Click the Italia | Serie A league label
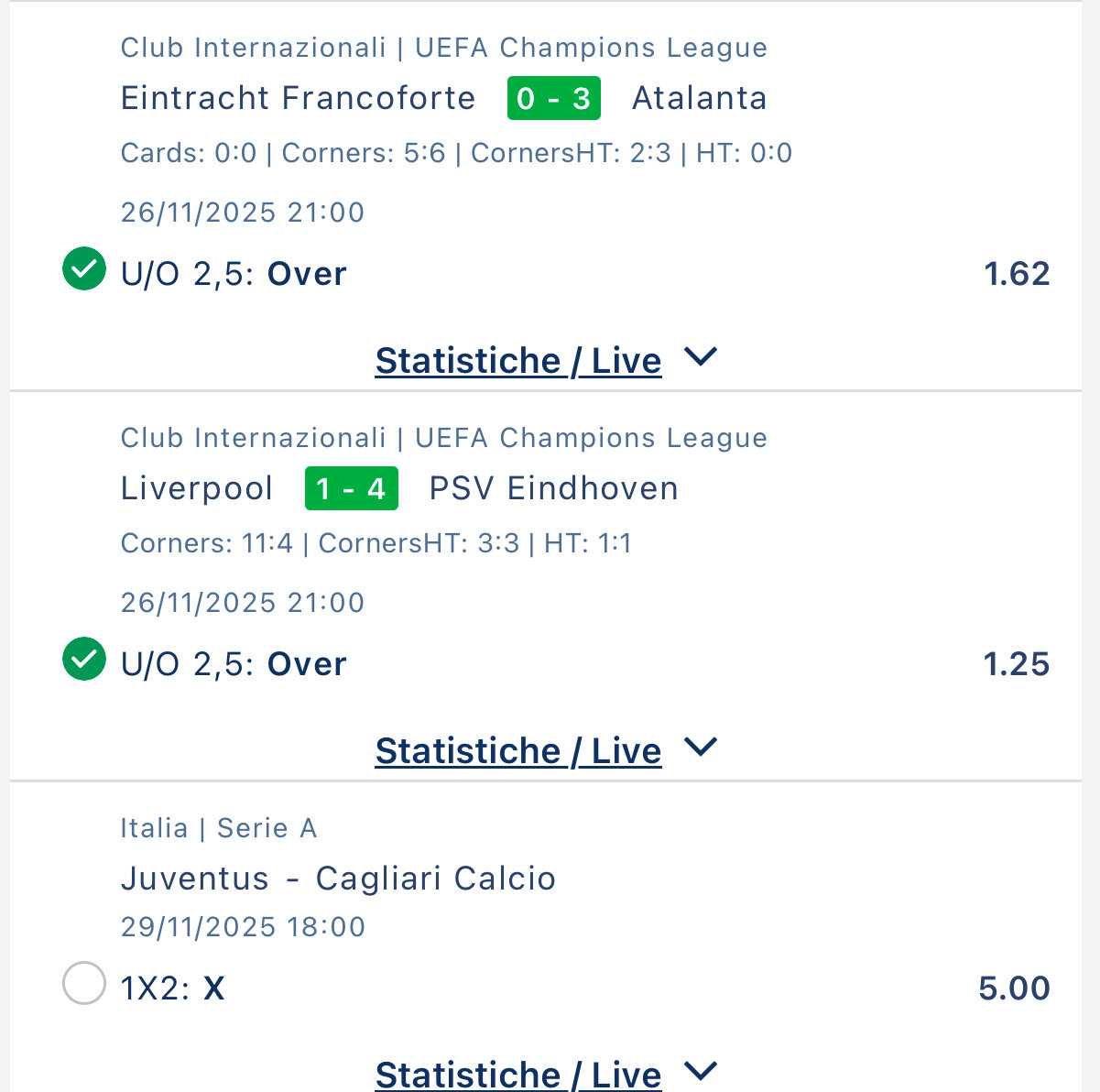 tap(218, 828)
